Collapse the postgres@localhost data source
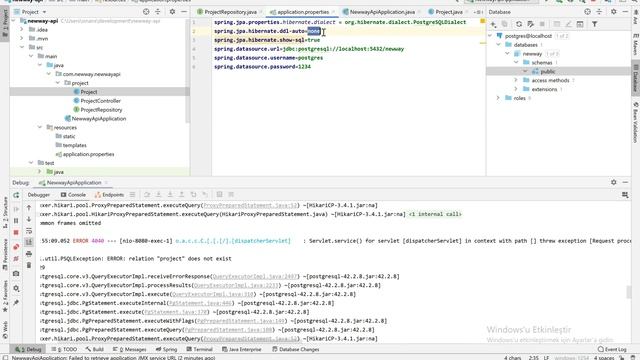This screenshot has width=640, height=360. pyautogui.click(x=490, y=36)
